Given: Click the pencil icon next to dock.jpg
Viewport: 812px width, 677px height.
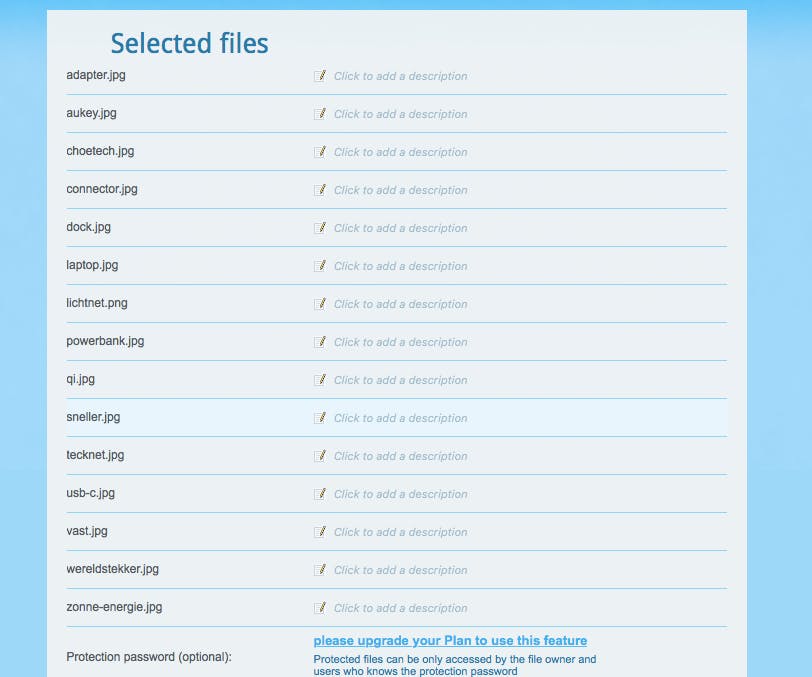Looking at the screenshot, I should 320,227.
